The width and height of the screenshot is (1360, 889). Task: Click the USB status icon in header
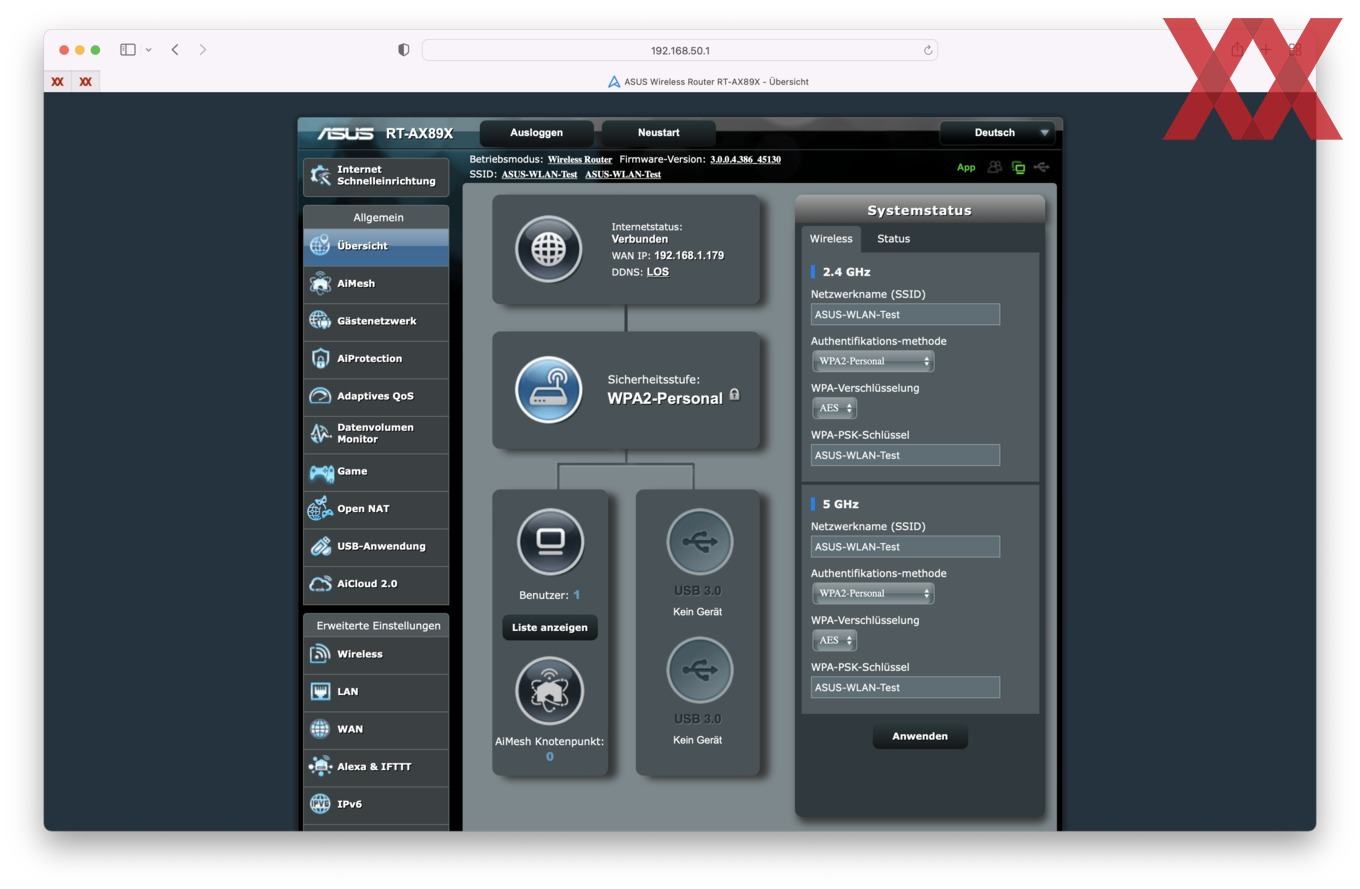pyautogui.click(x=1041, y=167)
